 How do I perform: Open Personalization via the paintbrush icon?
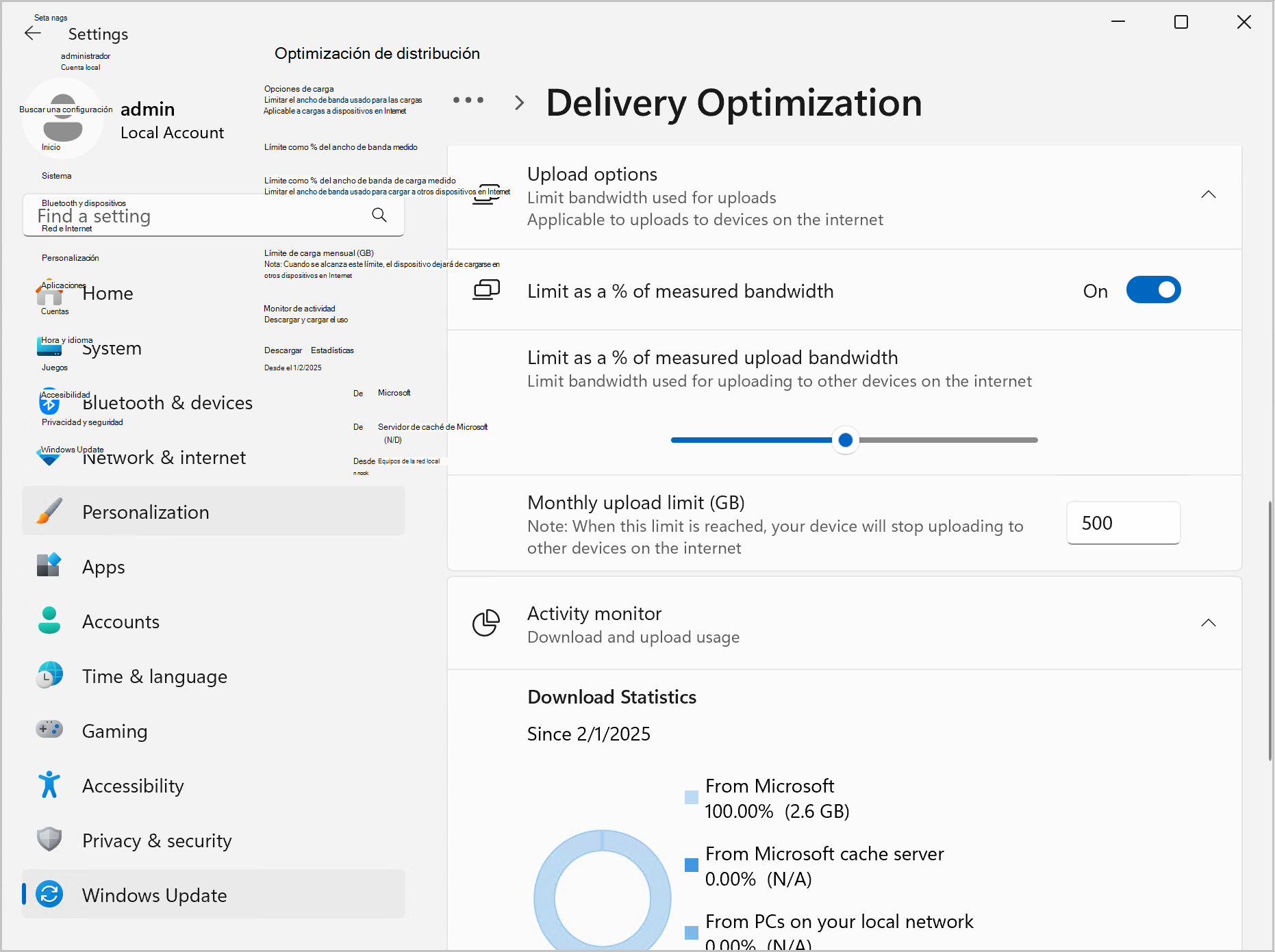point(49,512)
